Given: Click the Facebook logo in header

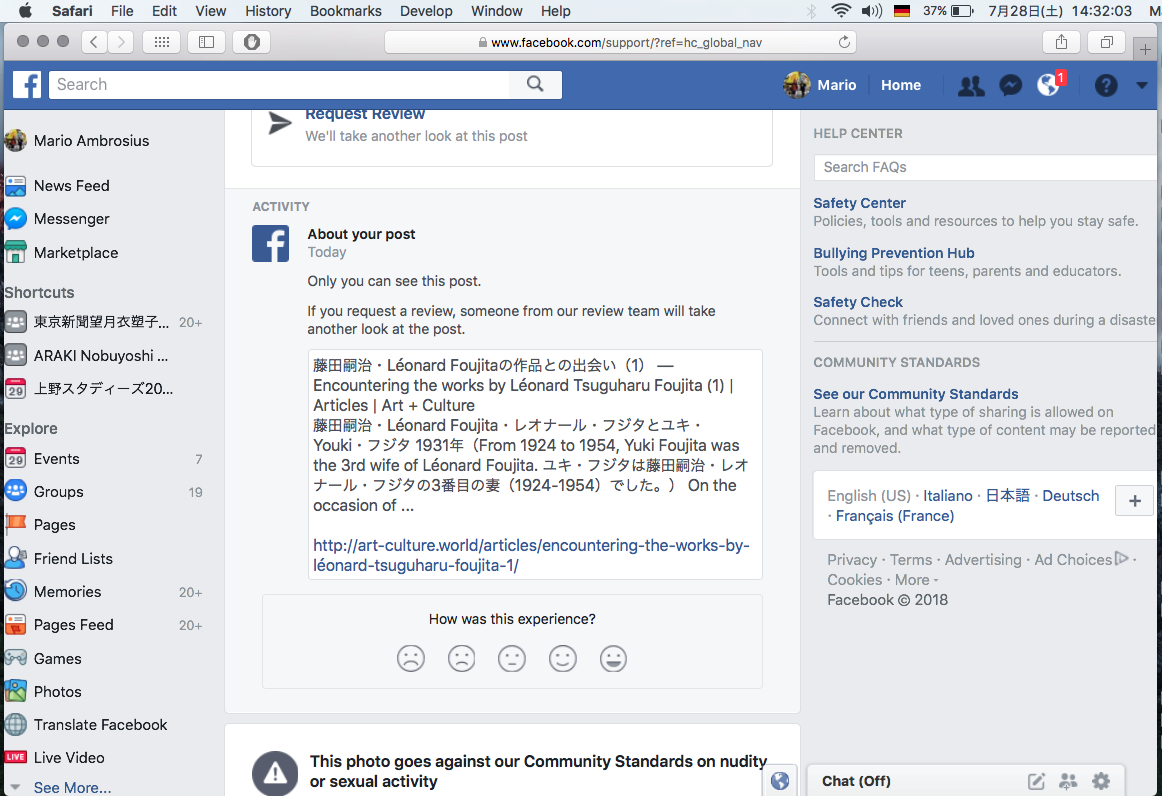Looking at the screenshot, I should (27, 84).
